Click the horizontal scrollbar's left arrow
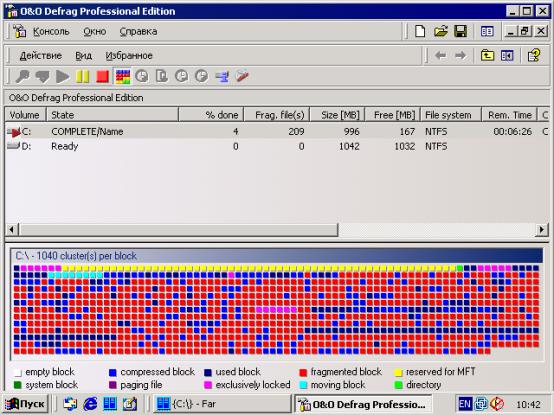 (12, 229)
